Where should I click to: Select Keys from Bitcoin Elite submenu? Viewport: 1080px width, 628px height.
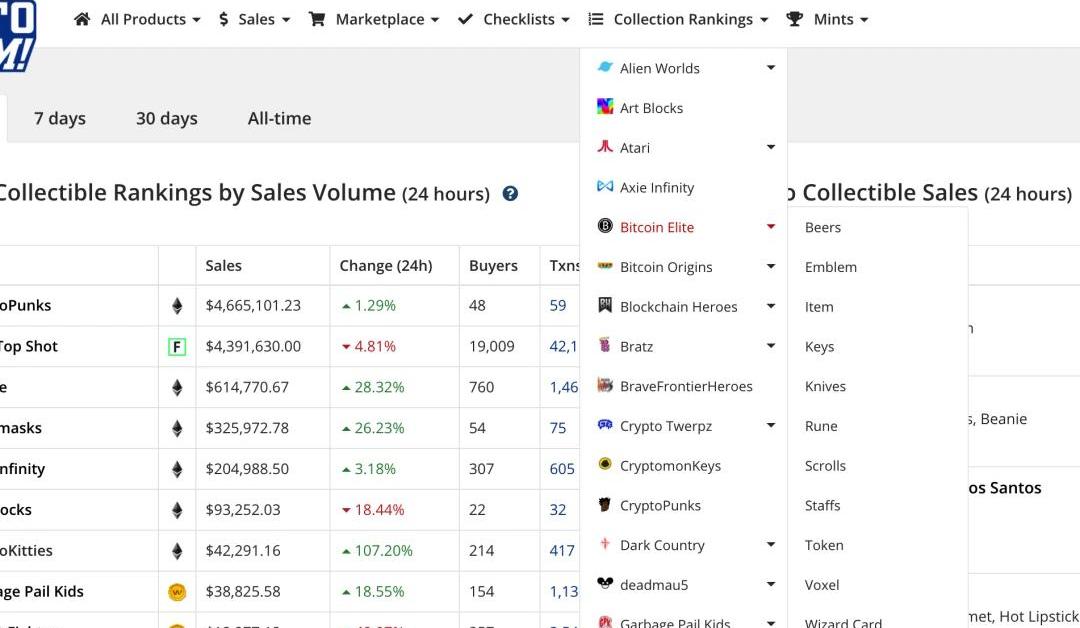pos(819,347)
